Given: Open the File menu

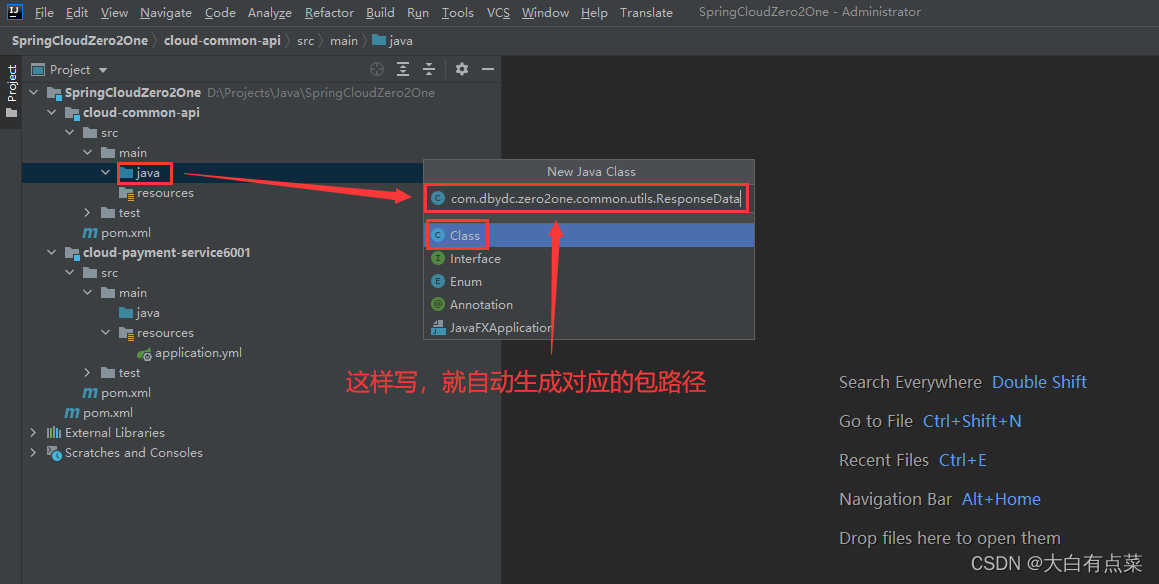Looking at the screenshot, I should [x=44, y=13].
